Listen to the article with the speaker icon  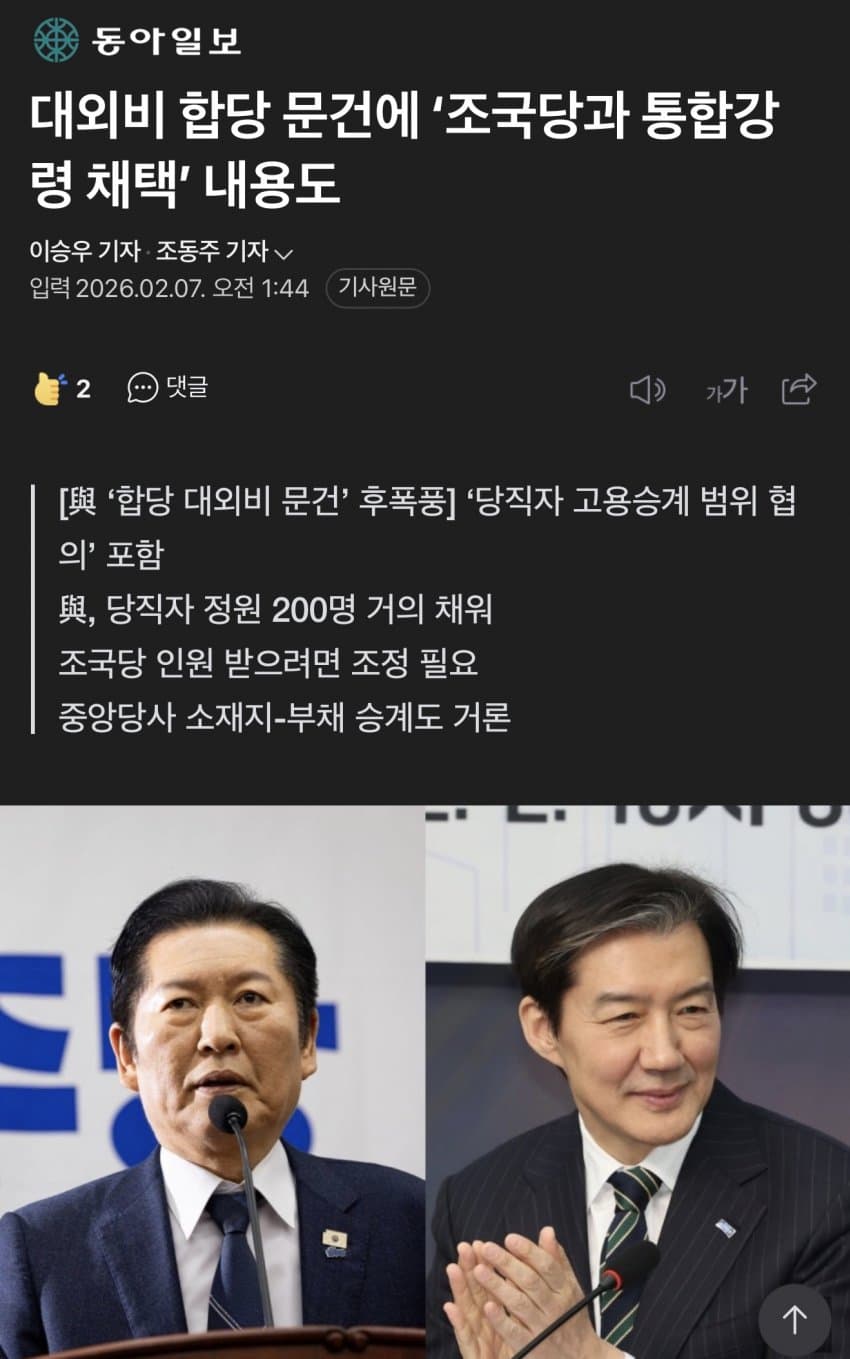coord(647,389)
